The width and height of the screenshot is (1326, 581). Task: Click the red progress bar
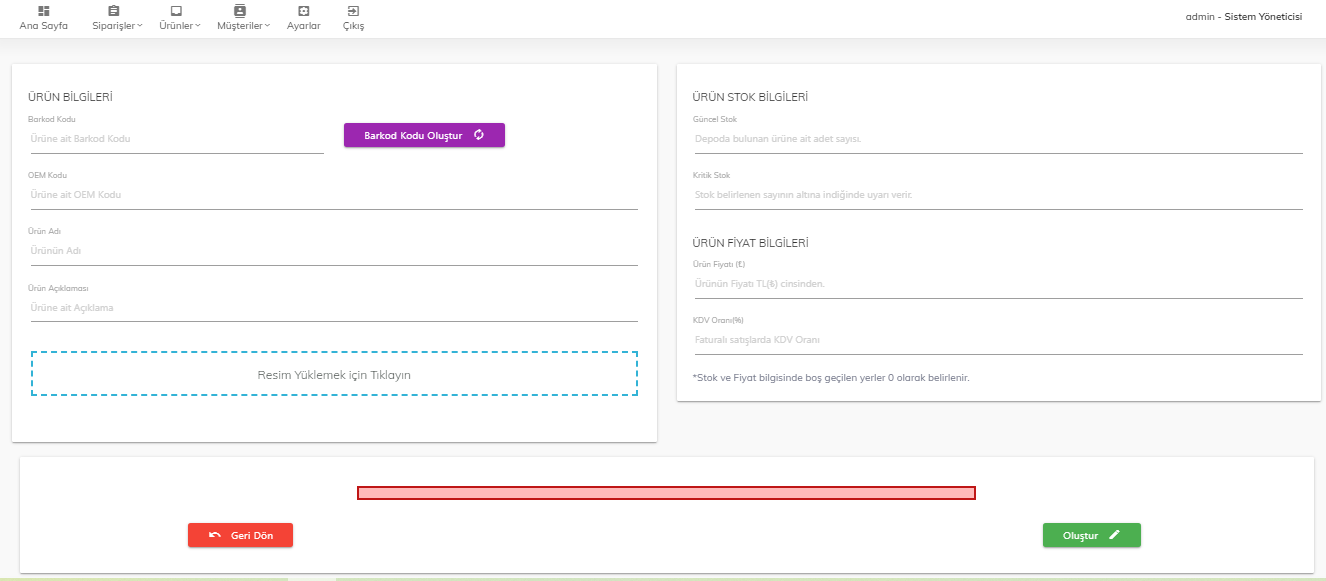(666, 493)
